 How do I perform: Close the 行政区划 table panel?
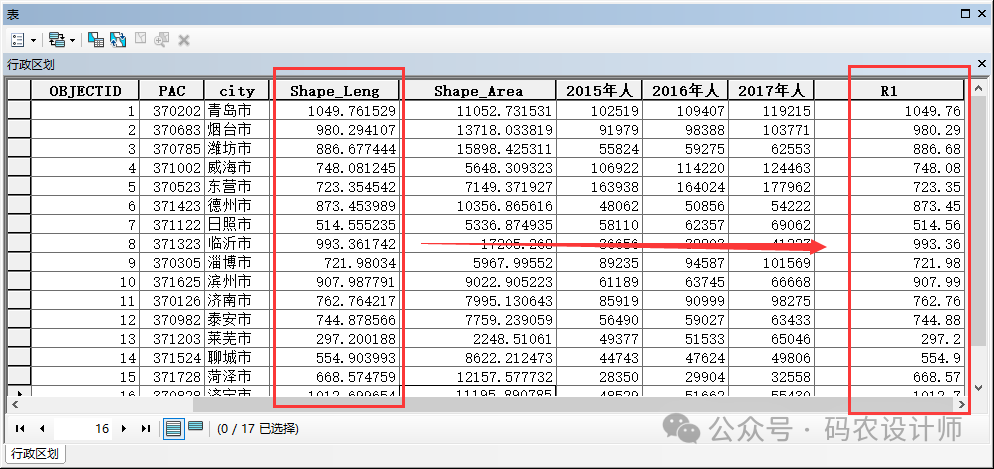click(980, 63)
